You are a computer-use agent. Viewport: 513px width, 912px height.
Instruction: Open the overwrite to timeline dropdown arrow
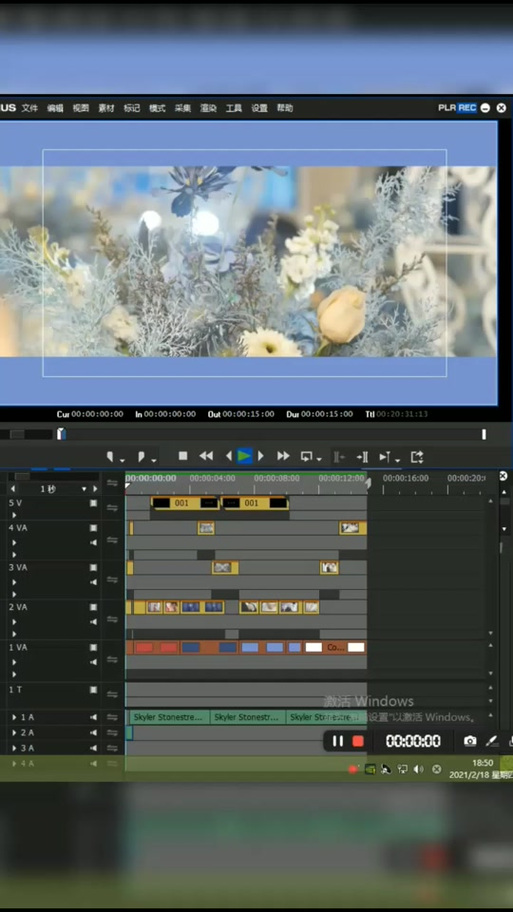[x=397, y=460]
